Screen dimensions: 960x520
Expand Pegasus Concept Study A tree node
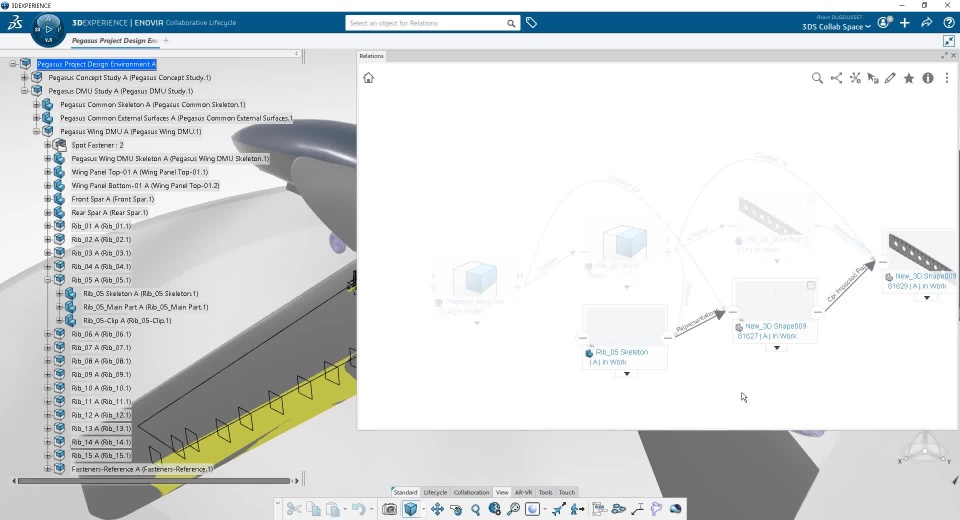24,77
